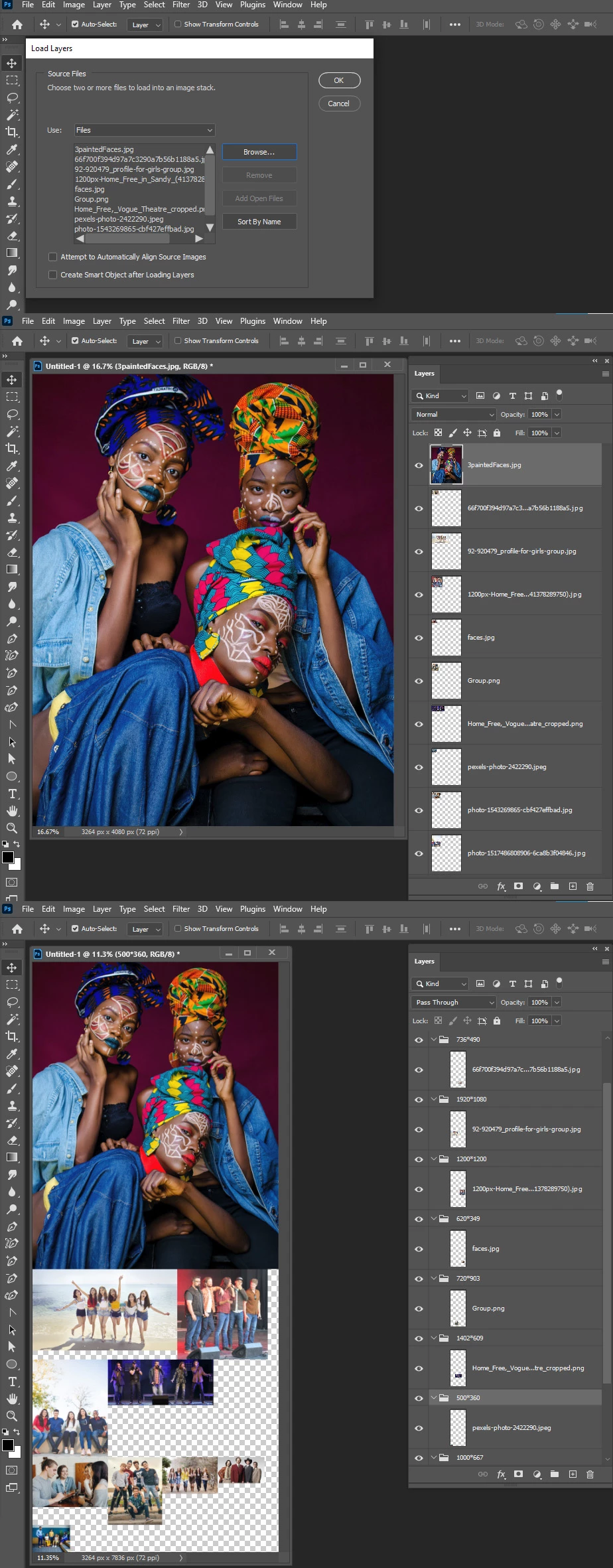This screenshot has height=1568, width=613.
Task: Select the Gradient tool beside the 16.7% document
Action: click(x=12, y=569)
